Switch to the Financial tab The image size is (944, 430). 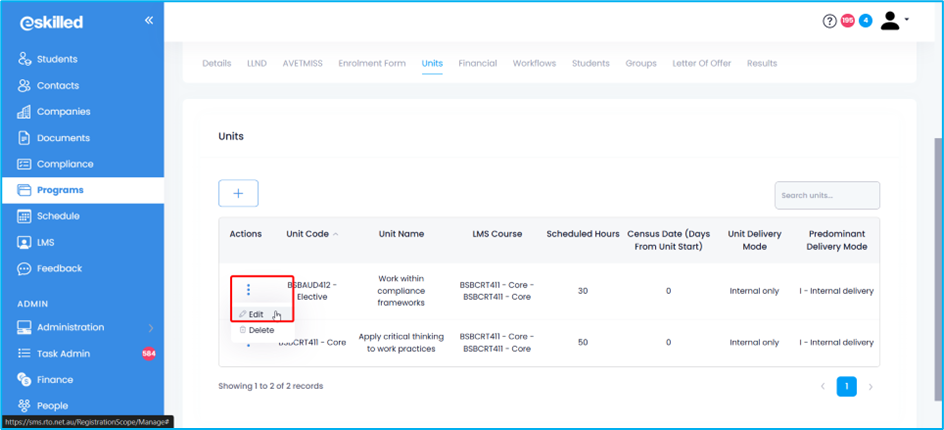pyautogui.click(x=477, y=63)
